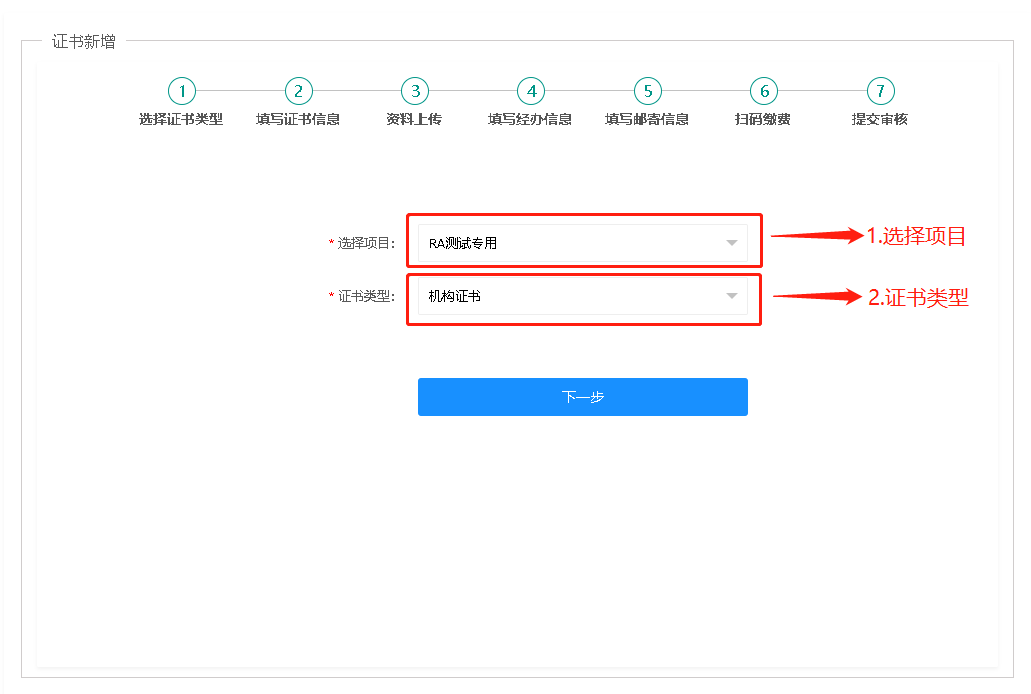
Task: Expand the 证书类型 dropdown arrow
Action: (731, 296)
